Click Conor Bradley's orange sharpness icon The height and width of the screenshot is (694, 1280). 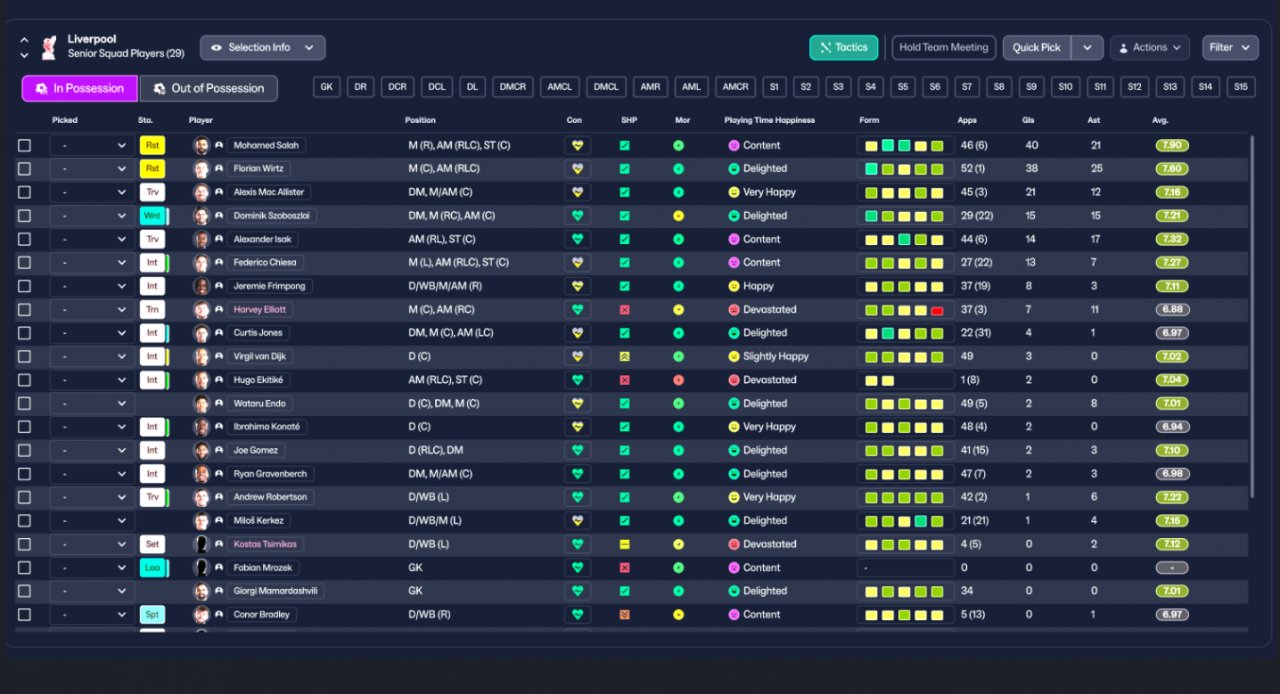[x=625, y=615]
